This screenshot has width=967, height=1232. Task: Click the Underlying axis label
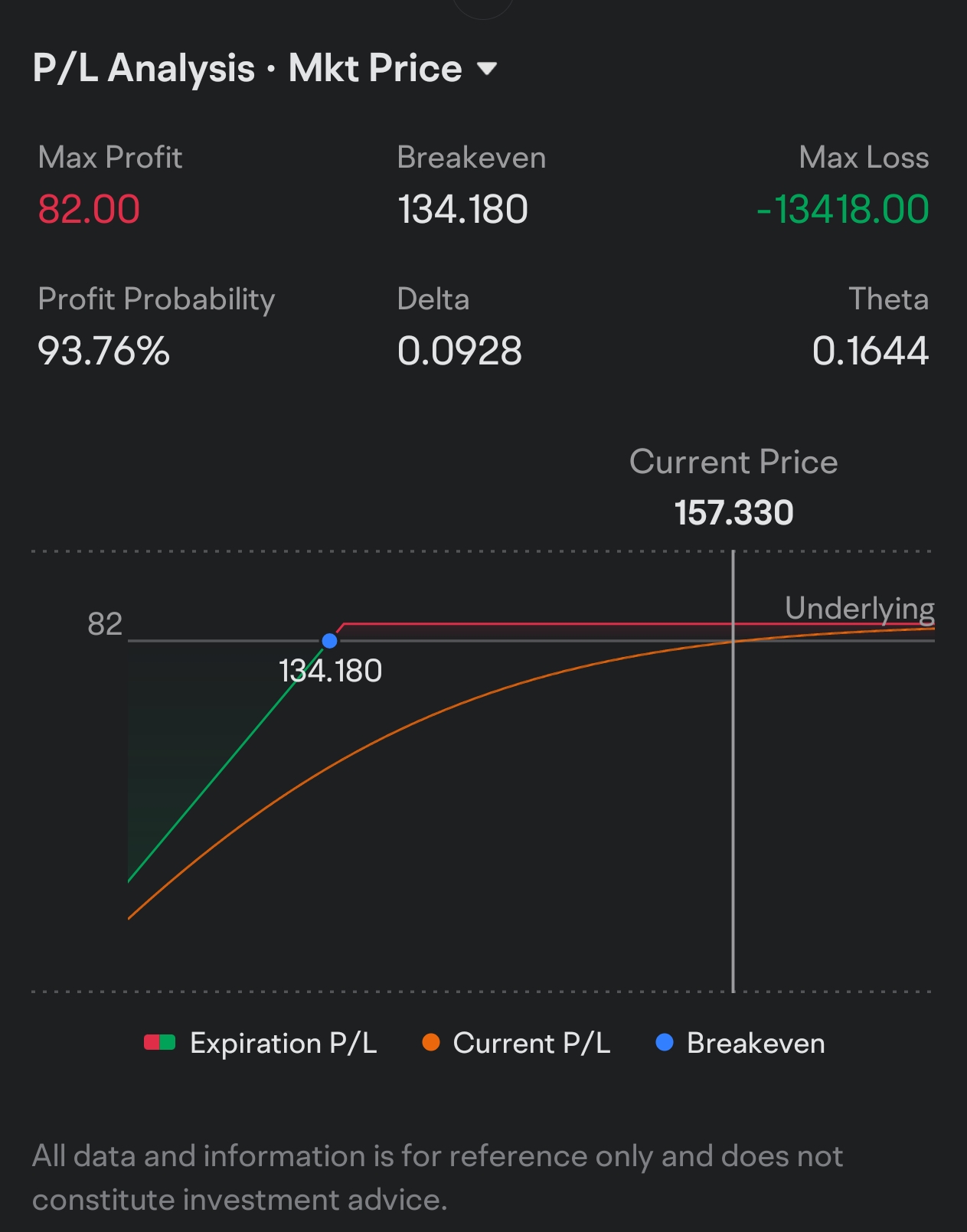pyautogui.click(x=860, y=609)
